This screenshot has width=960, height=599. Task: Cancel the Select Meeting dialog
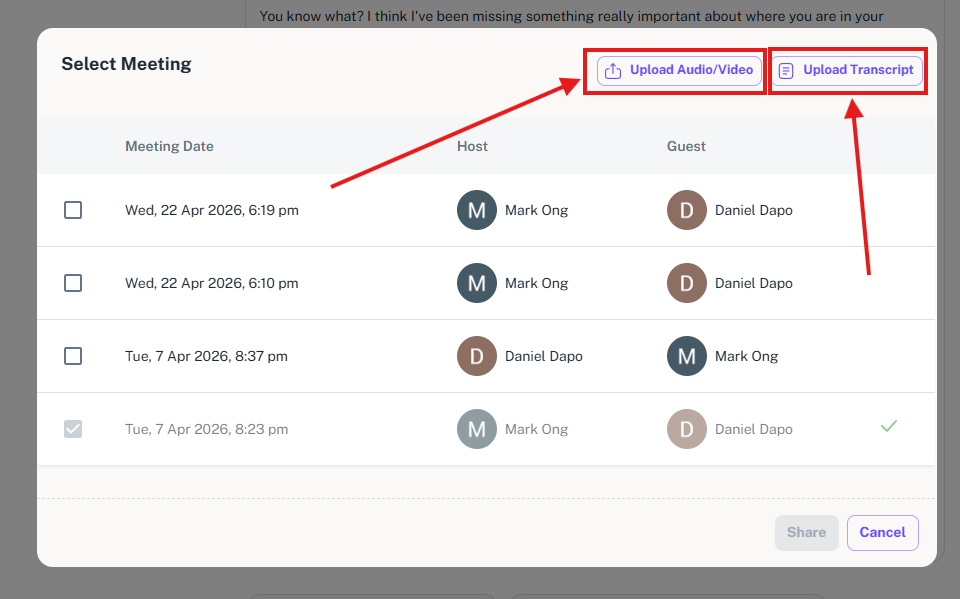point(882,533)
